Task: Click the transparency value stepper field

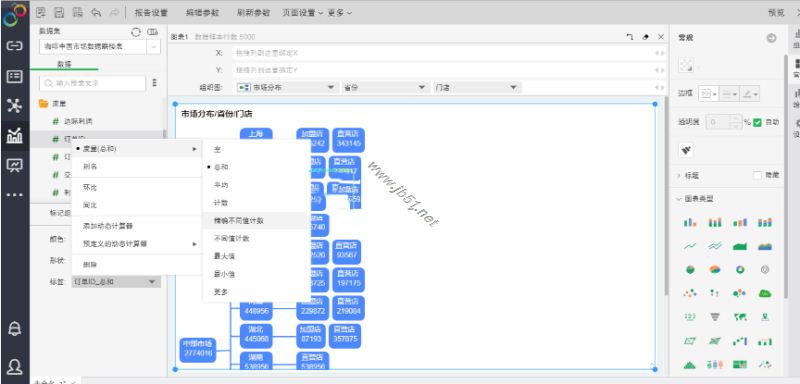Action: [x=723, y=122]
